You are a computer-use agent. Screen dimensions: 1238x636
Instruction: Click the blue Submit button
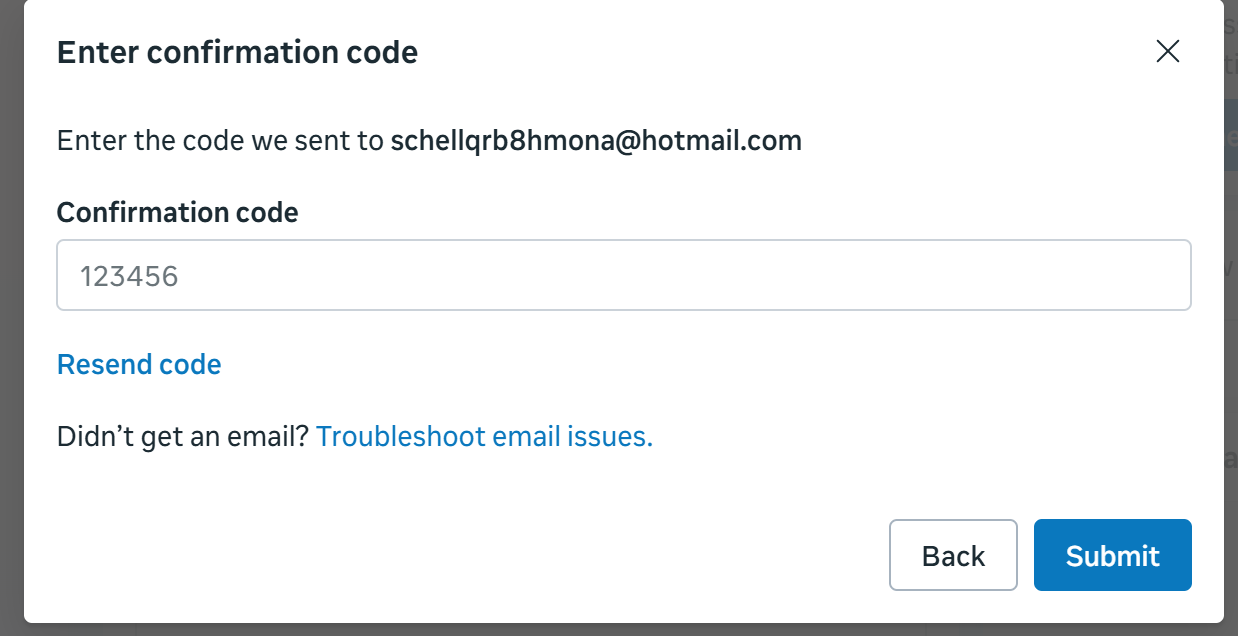click(1112, 555)
